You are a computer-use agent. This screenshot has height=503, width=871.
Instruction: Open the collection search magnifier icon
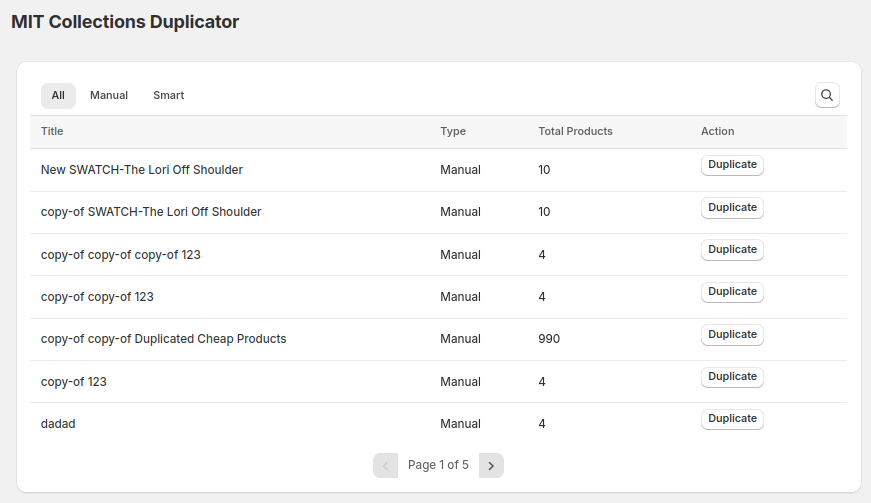coord(827,95)
